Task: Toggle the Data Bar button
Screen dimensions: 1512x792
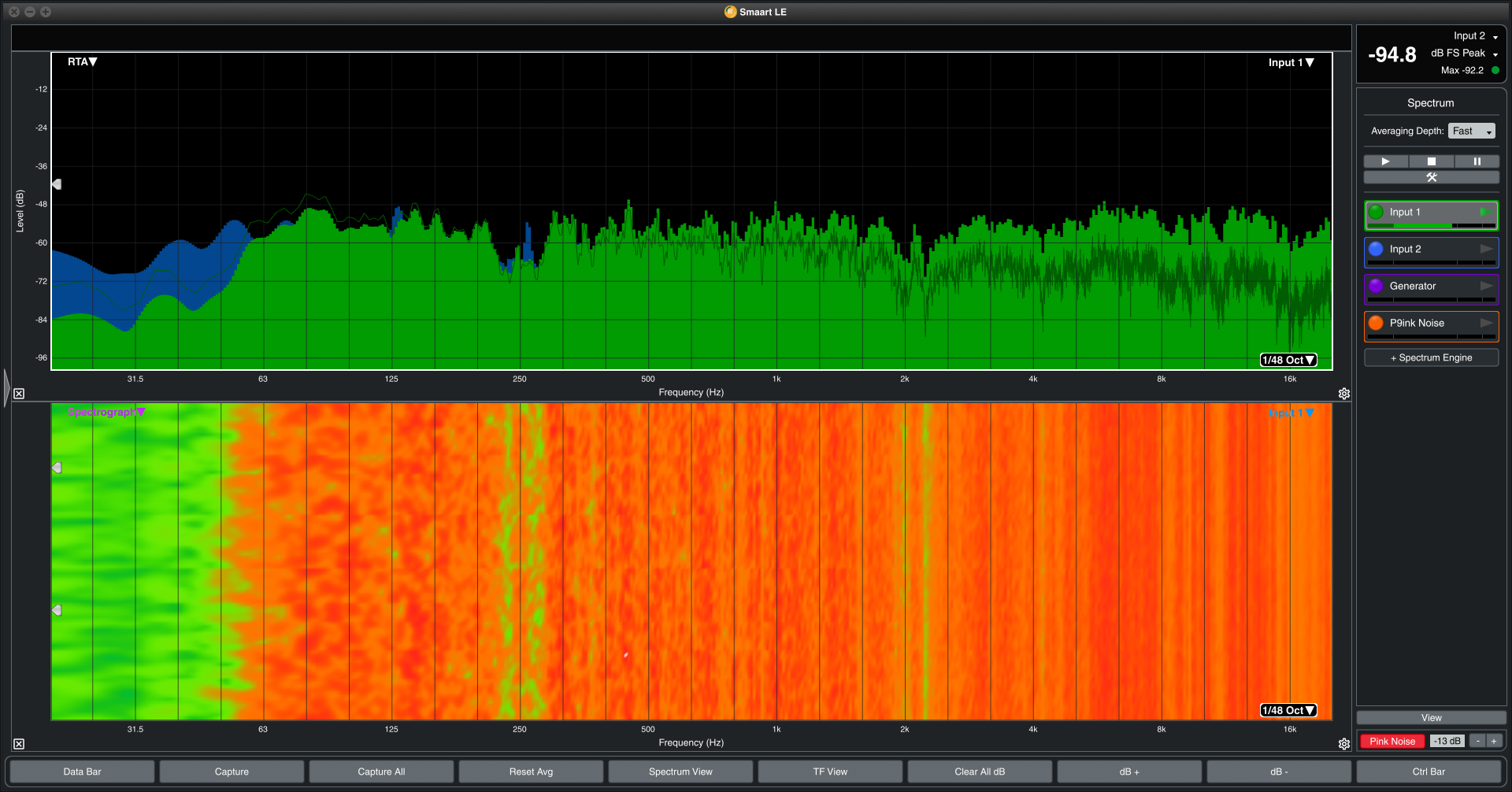Action: [x=82, y=772]
